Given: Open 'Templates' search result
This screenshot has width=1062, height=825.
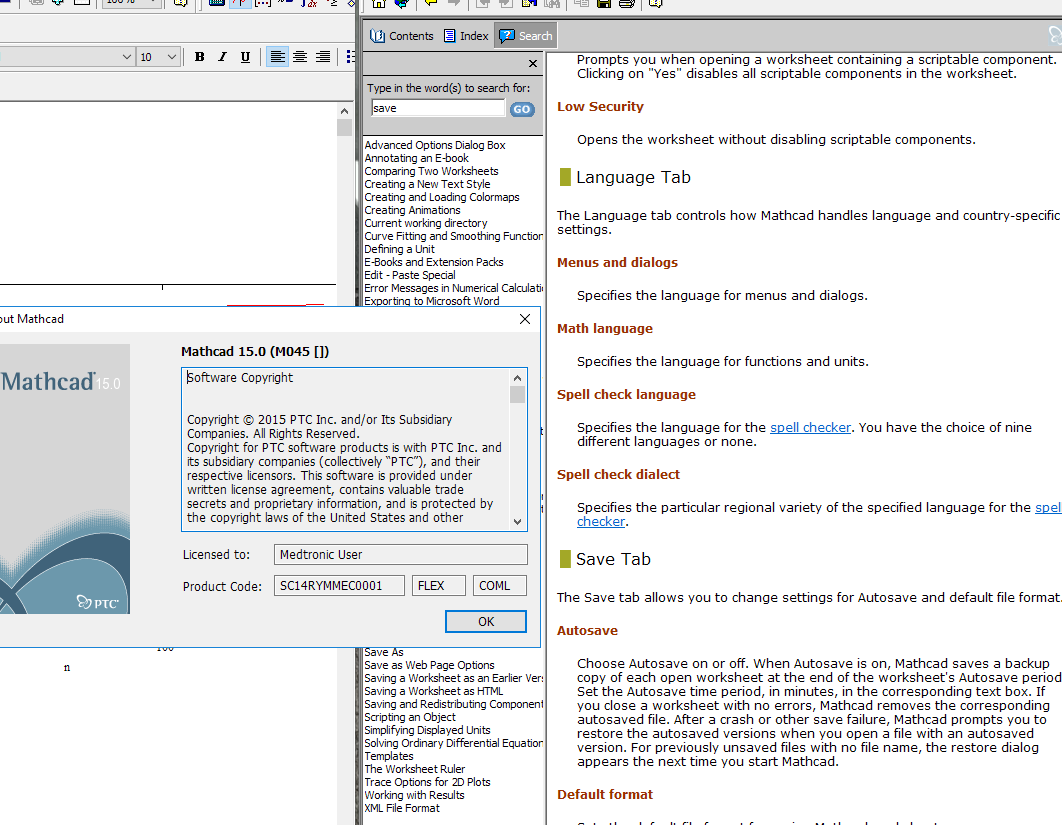Looking at the screenshot, I should [x=389, y=756].
